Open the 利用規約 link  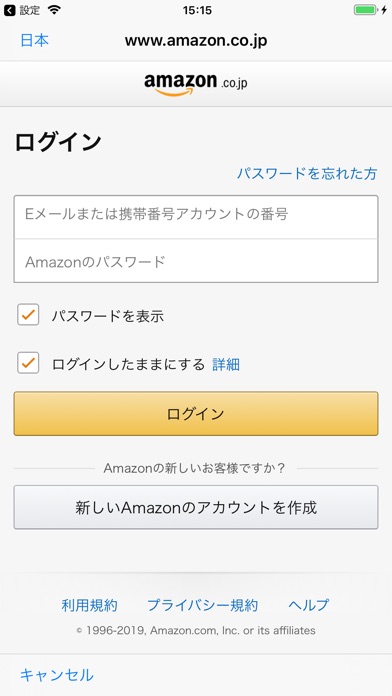pos(89,605)
